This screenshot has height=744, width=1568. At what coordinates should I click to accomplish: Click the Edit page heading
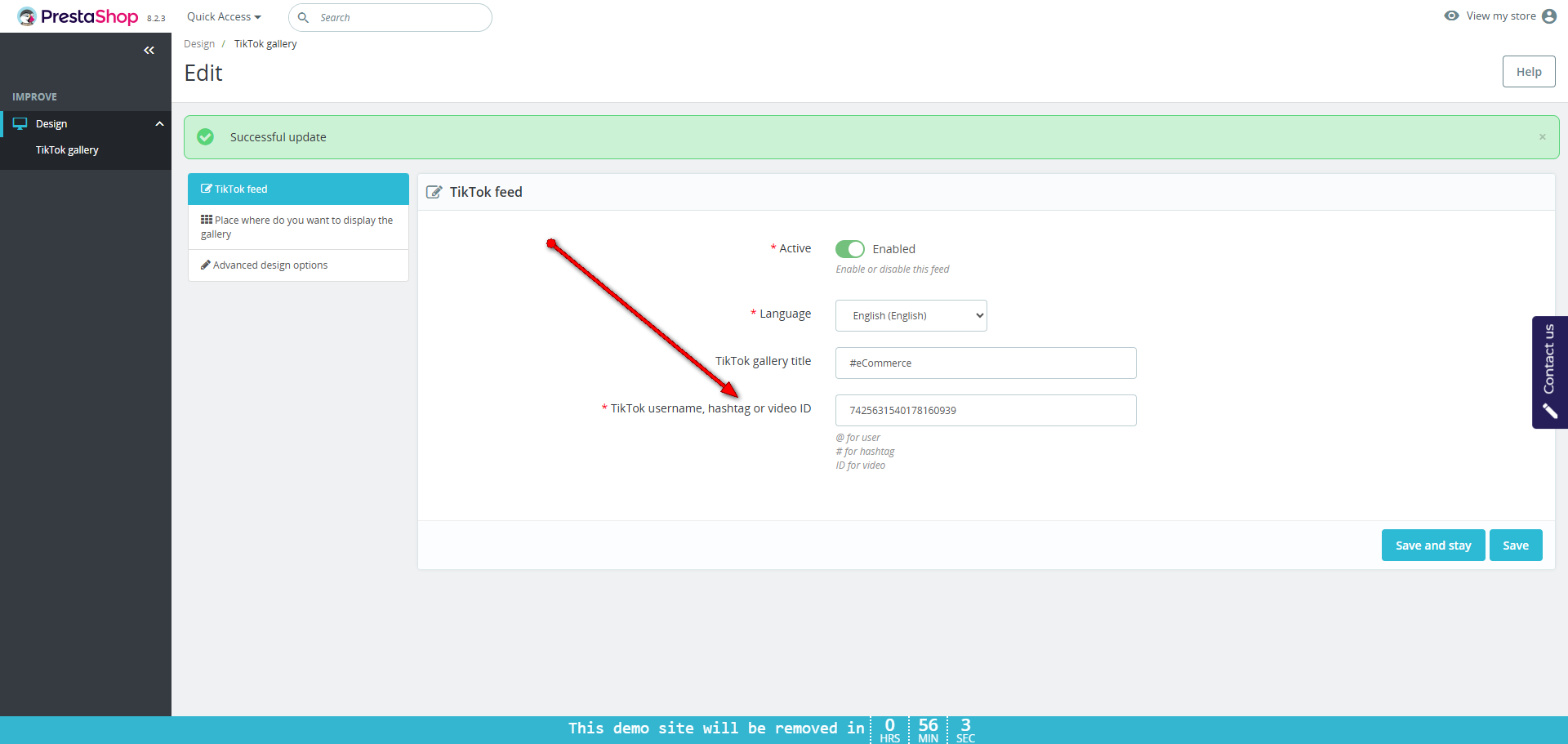point(203,74)
